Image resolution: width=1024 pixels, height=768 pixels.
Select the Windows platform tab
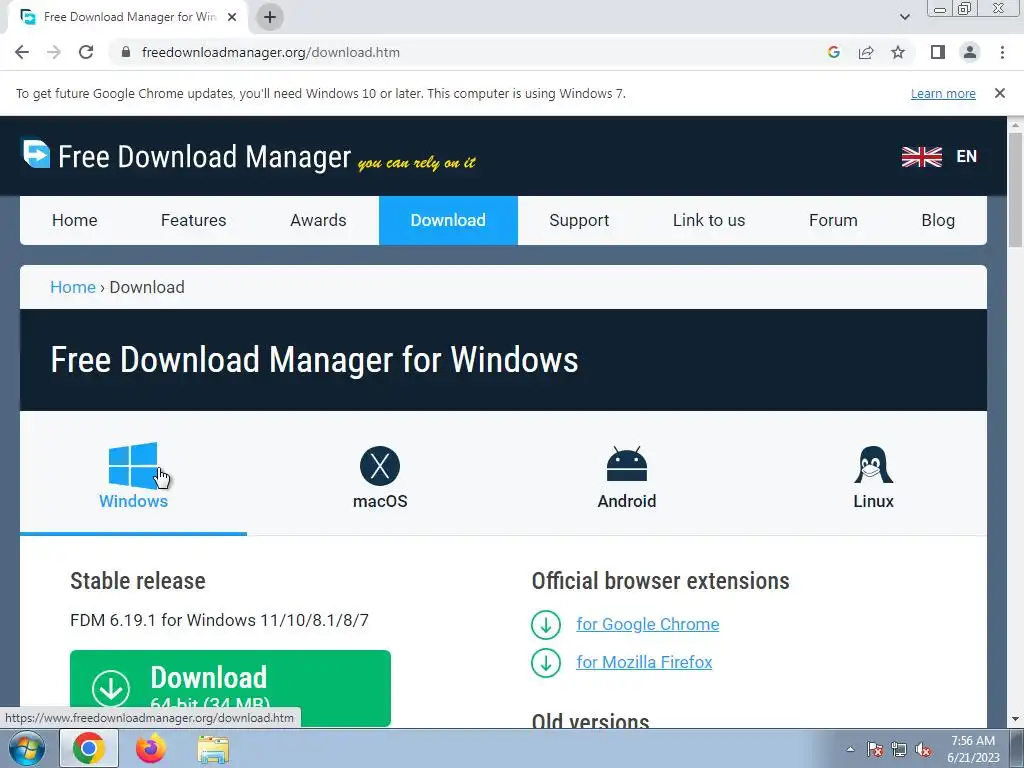click(x=133, y=475)
